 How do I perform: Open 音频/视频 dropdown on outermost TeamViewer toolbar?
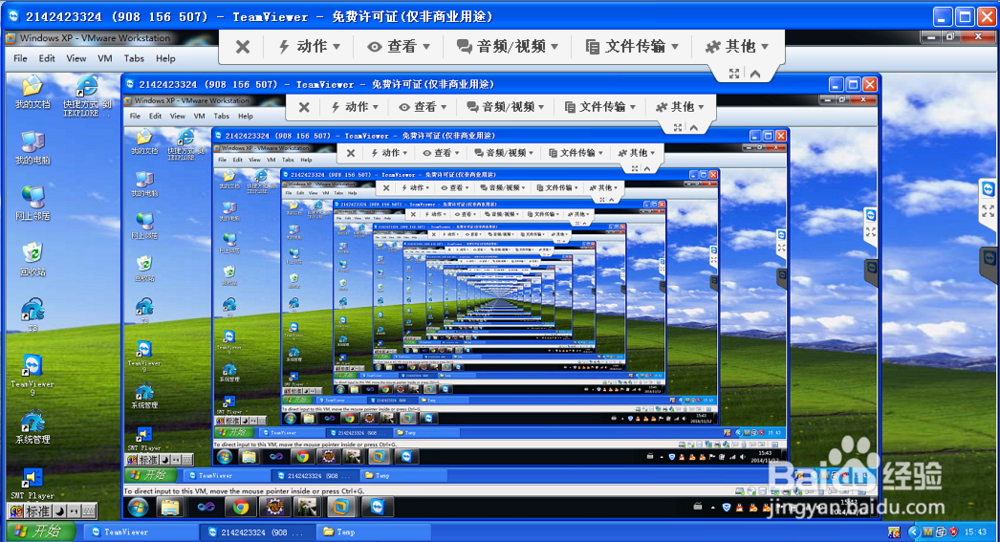[508, 47]
